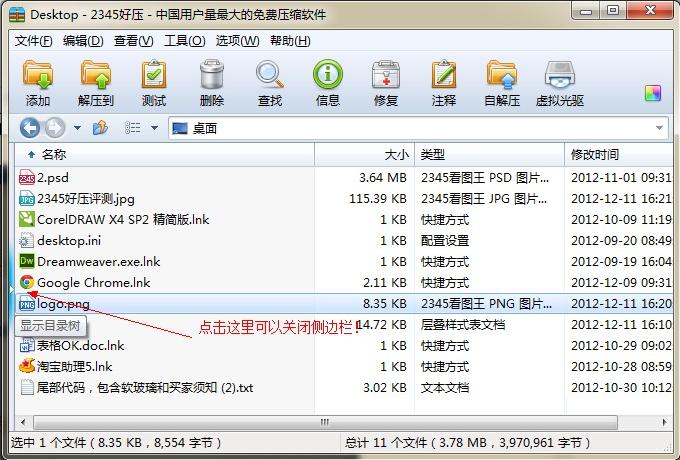Open the 选项(W) menu

click(238, 41)
